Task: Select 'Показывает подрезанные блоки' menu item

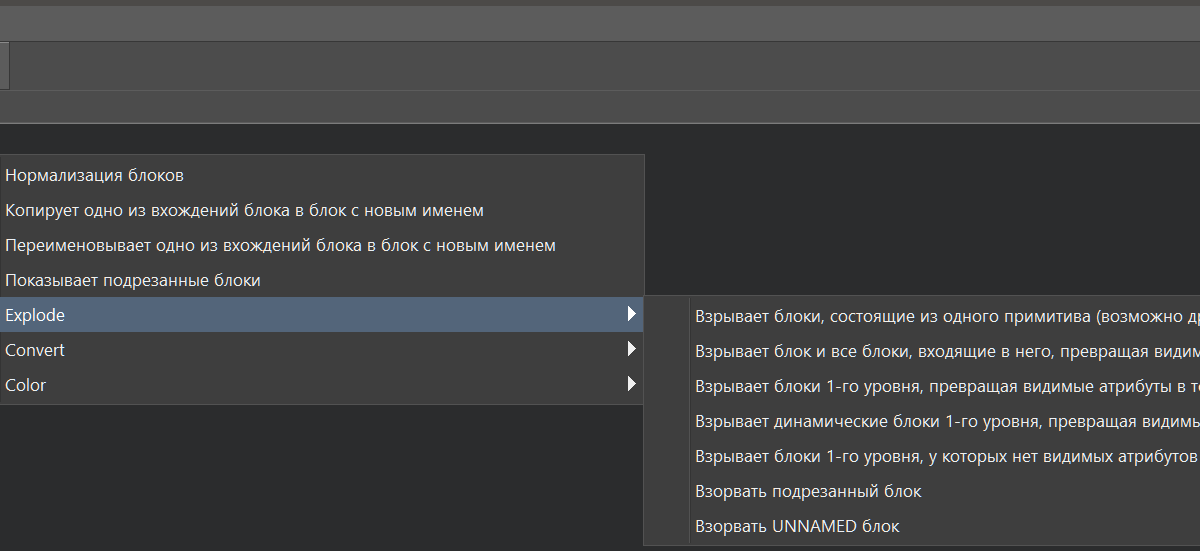Action: [133, 280]
